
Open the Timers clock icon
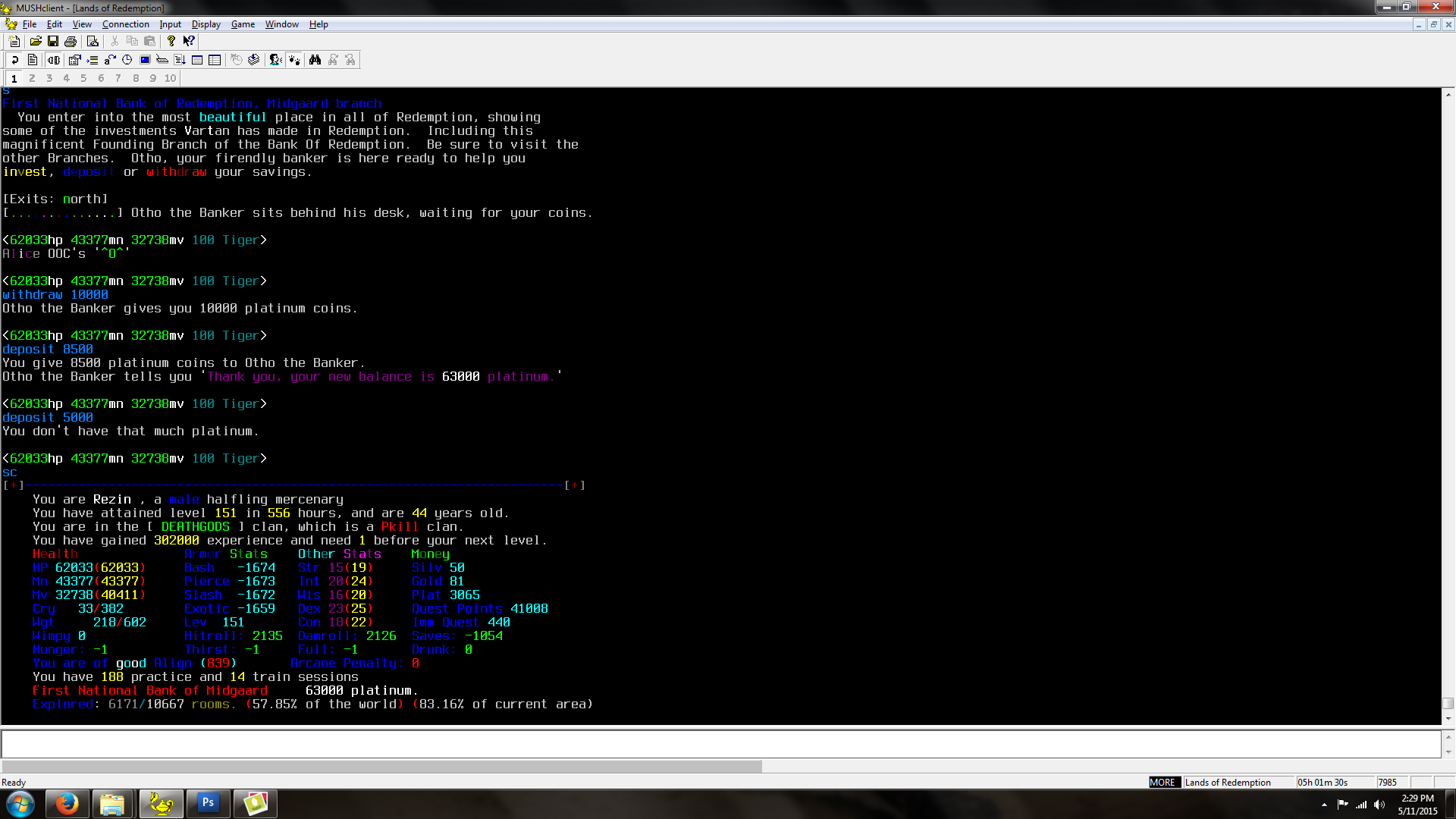[x=127, y=60]
